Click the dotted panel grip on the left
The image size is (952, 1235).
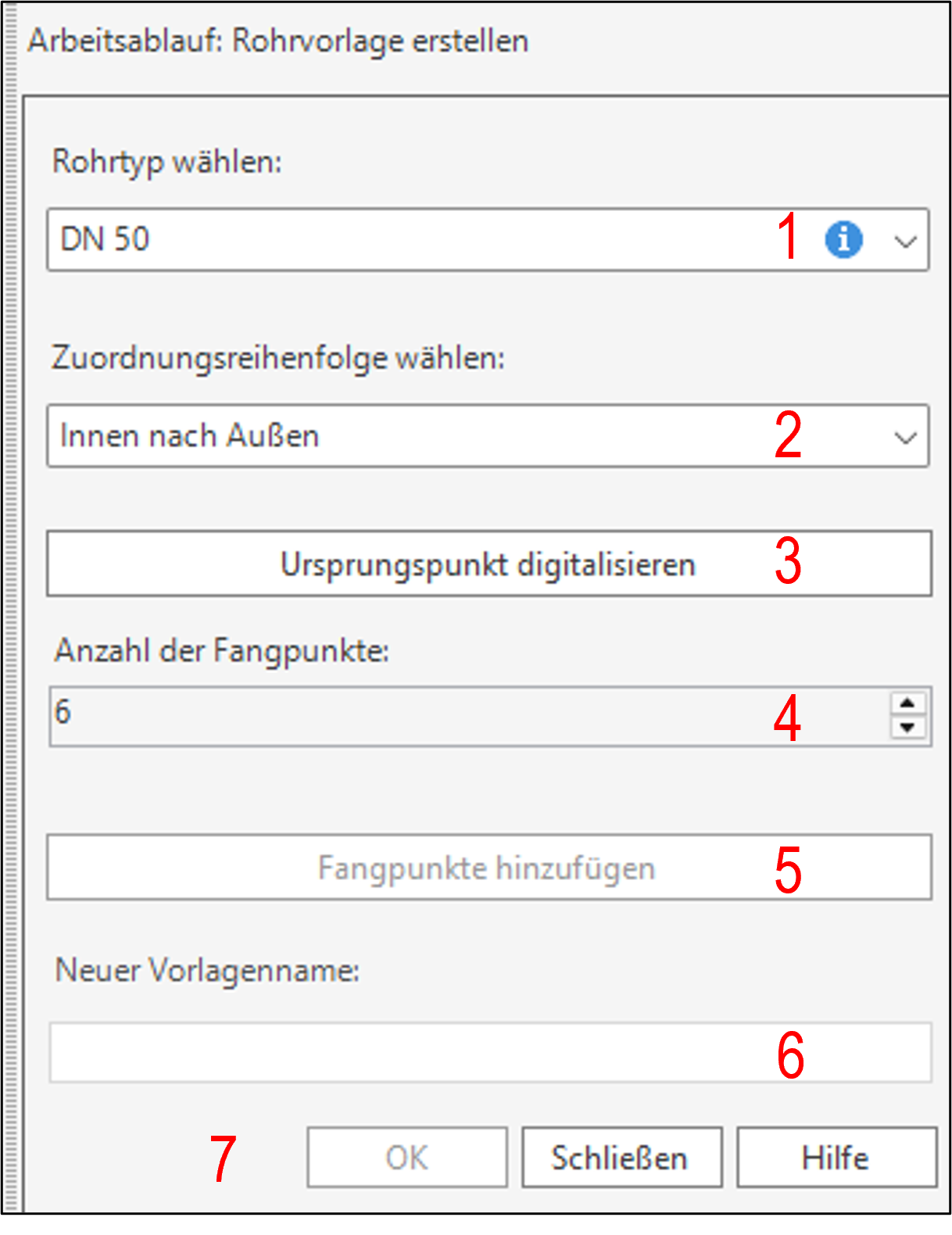(x=12, y=617)
